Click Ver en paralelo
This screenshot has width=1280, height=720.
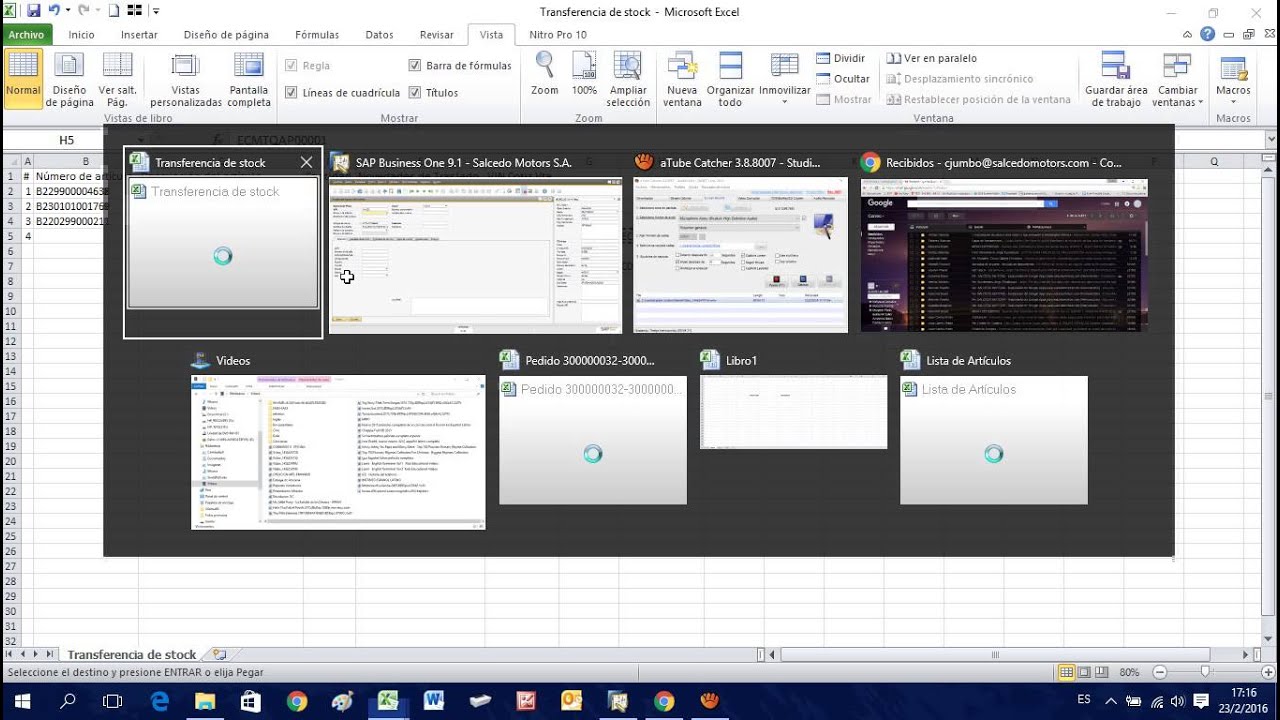click(x=932, y=58)
